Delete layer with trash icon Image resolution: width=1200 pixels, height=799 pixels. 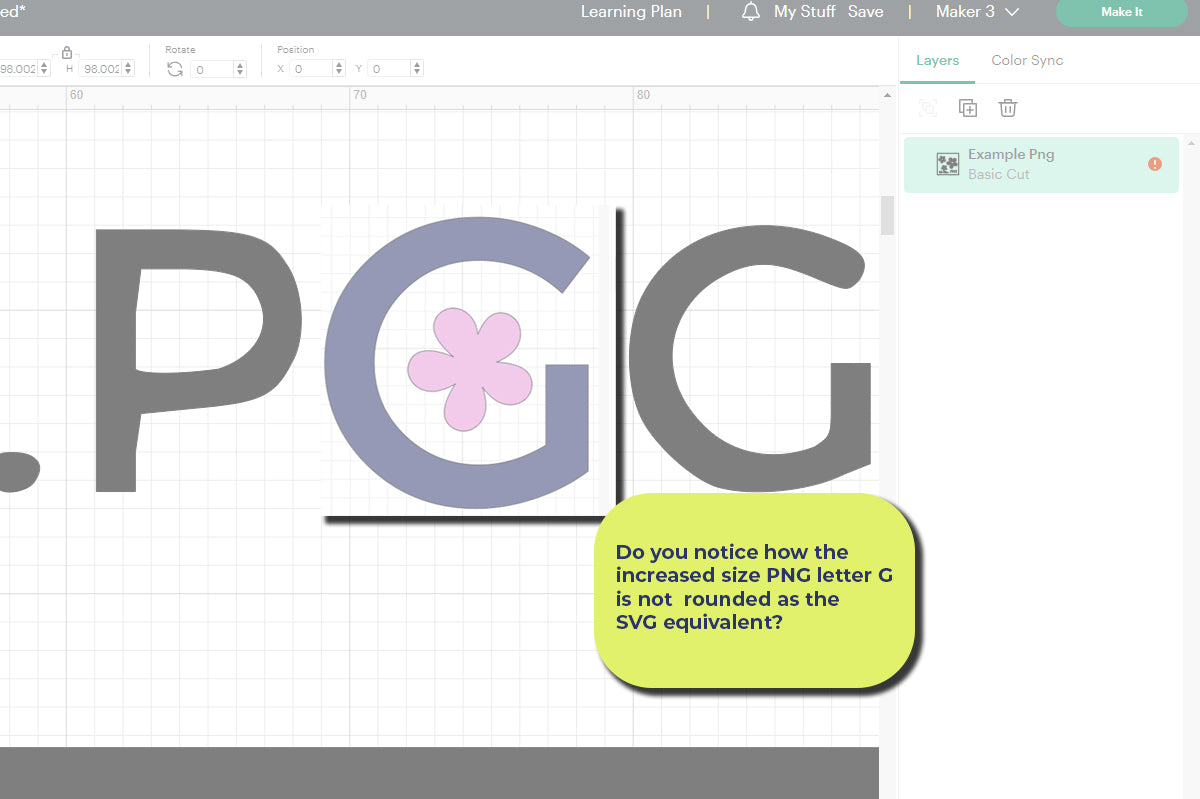[x=1008, y=108]
